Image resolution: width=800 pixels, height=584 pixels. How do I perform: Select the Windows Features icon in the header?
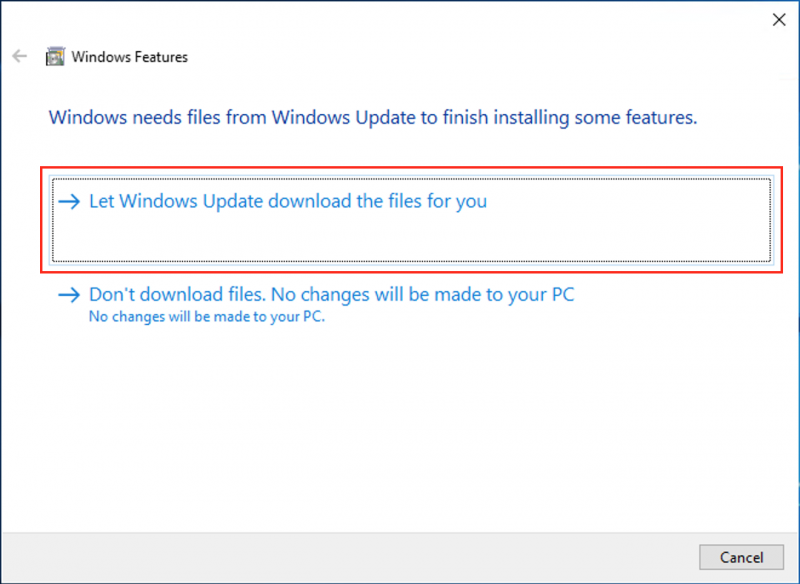point(56,56)
